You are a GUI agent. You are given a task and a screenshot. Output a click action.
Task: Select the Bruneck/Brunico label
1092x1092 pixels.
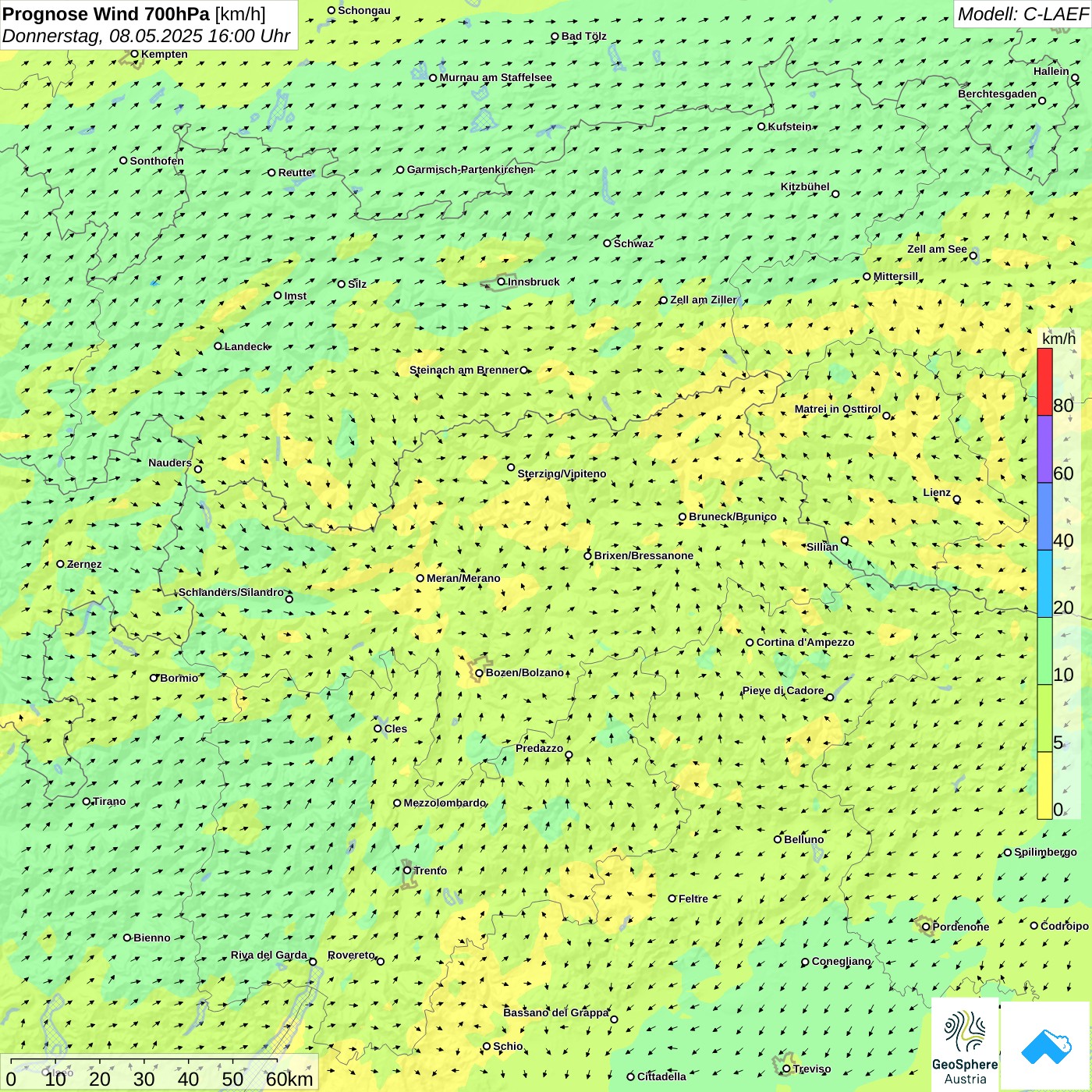(x=732, y=516)
